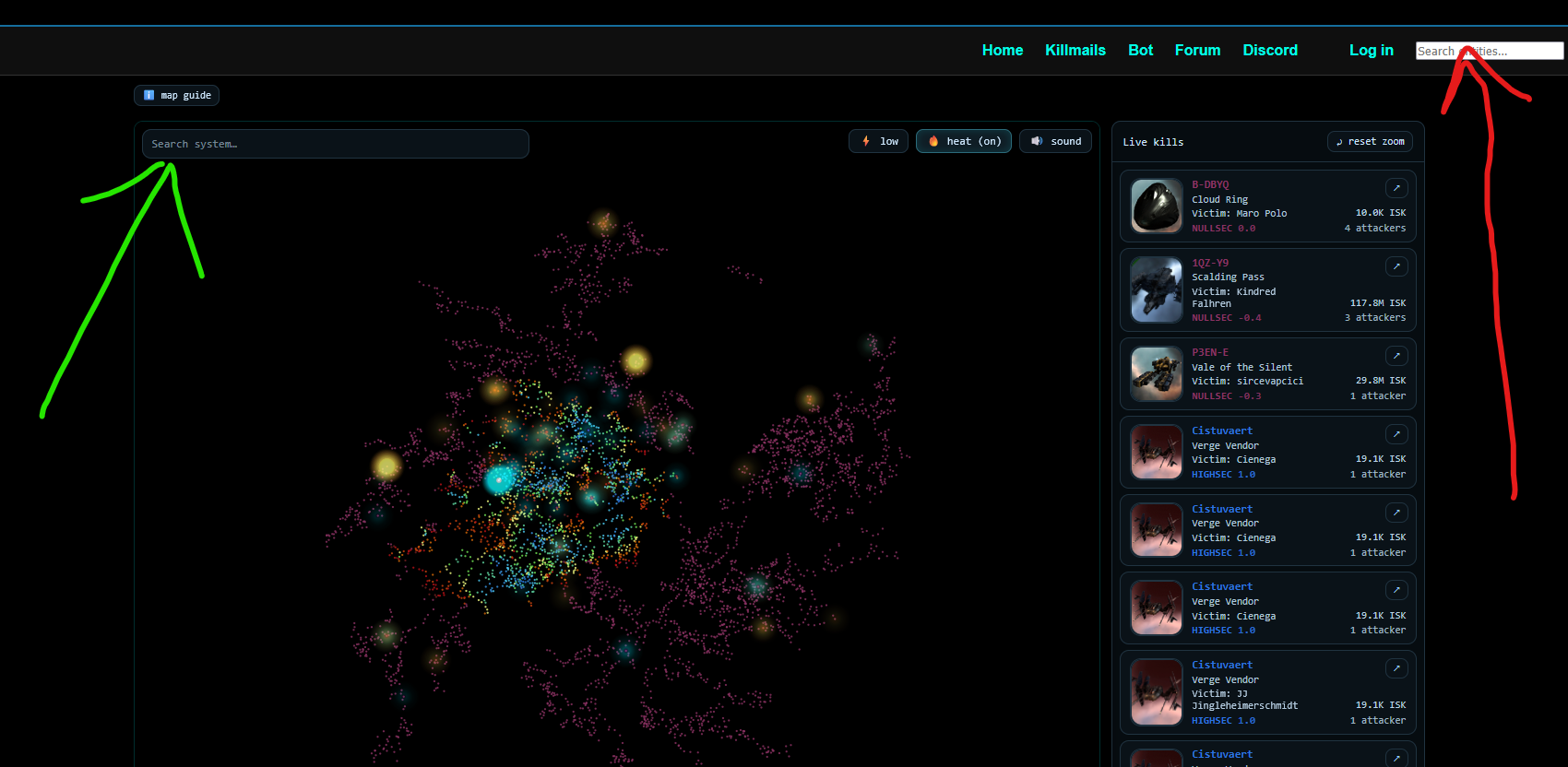Click the Kindred Falhren victim ship image
This screenshot has height=767, width=1568.
[x=1157, y=289]
